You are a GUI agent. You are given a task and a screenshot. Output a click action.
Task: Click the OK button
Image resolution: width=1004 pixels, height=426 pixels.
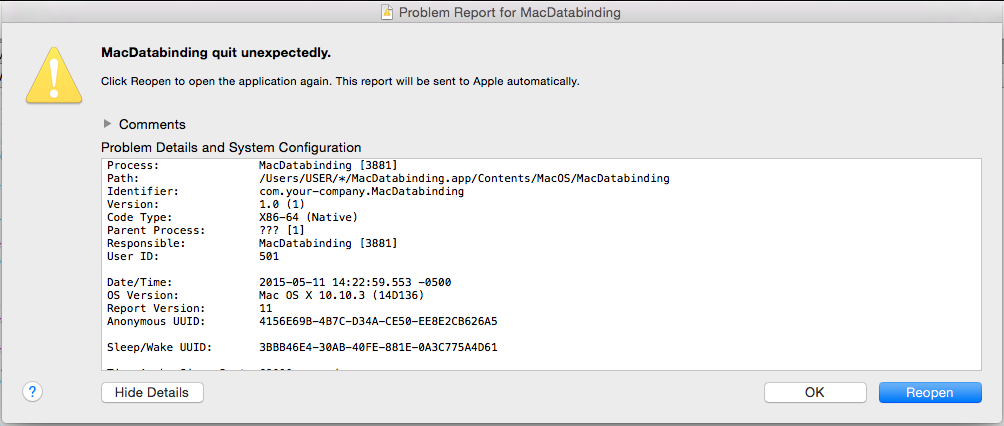[x=814, y=393]
